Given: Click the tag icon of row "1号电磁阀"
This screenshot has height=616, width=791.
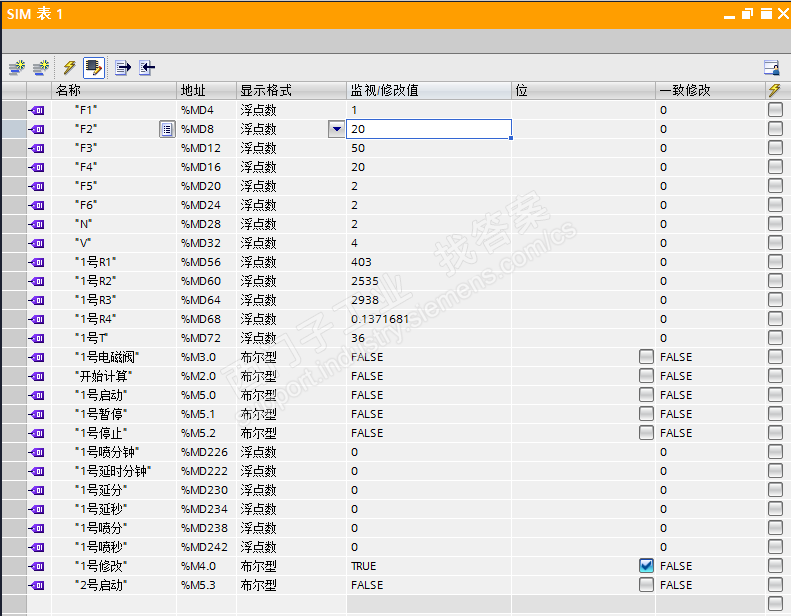Looking at the screenshot, I should point(37,357).
